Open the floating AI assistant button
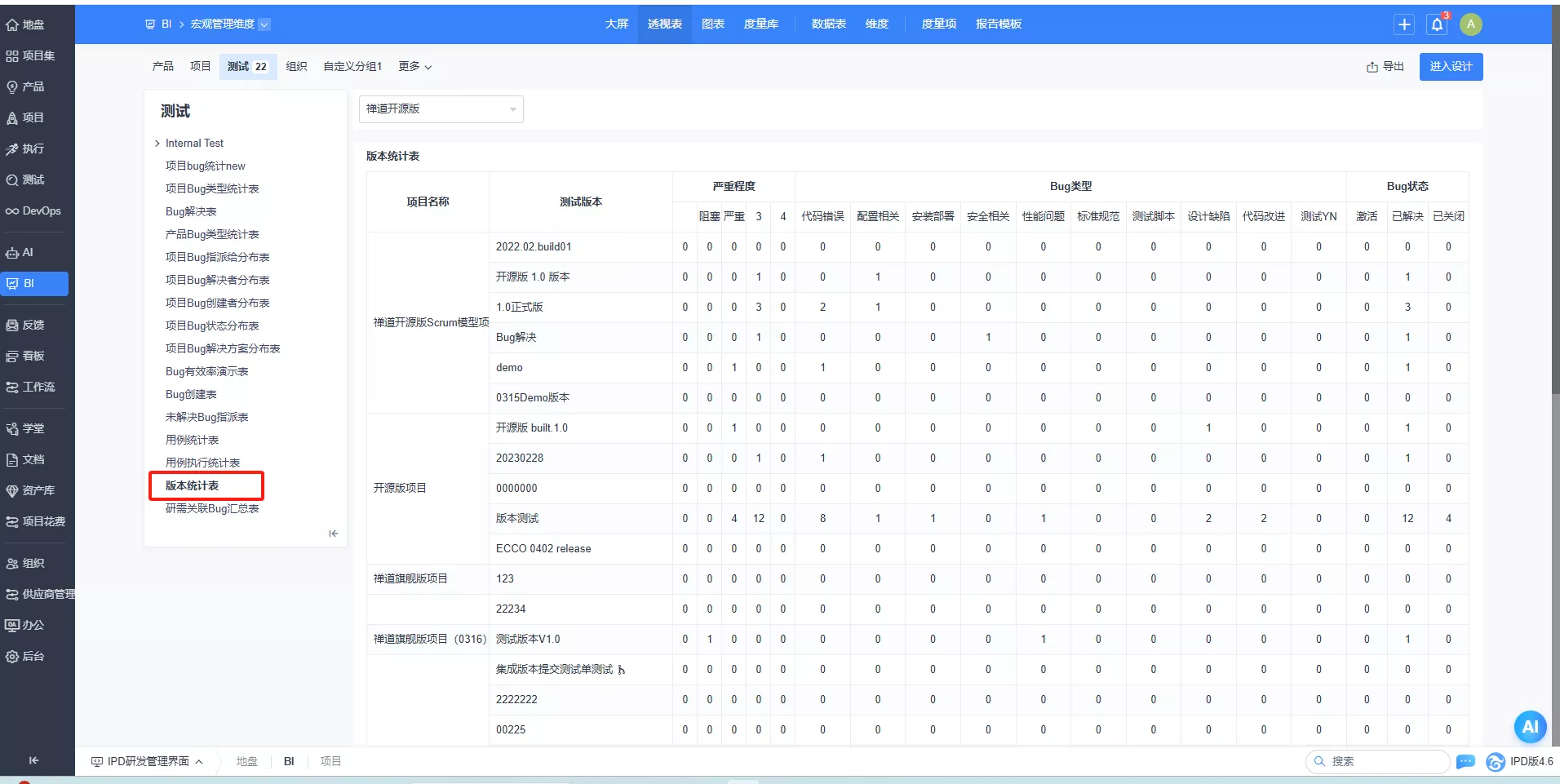The width and height of the screenshot is (1560, 784). pos(1530,726)
